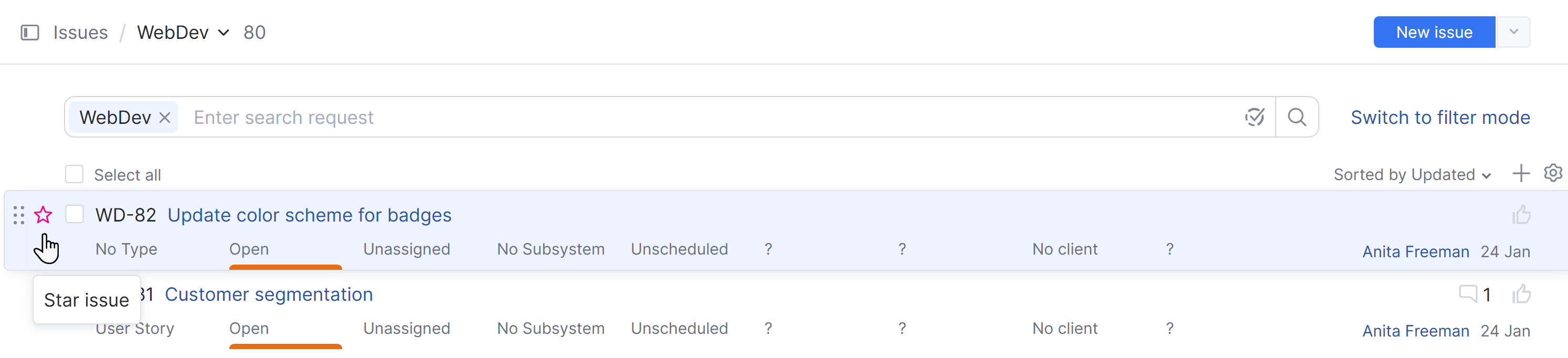This screenshot has height=358, width=1568.
Task: Vote thumbs up on WD-82
Action: point(1521,215)
